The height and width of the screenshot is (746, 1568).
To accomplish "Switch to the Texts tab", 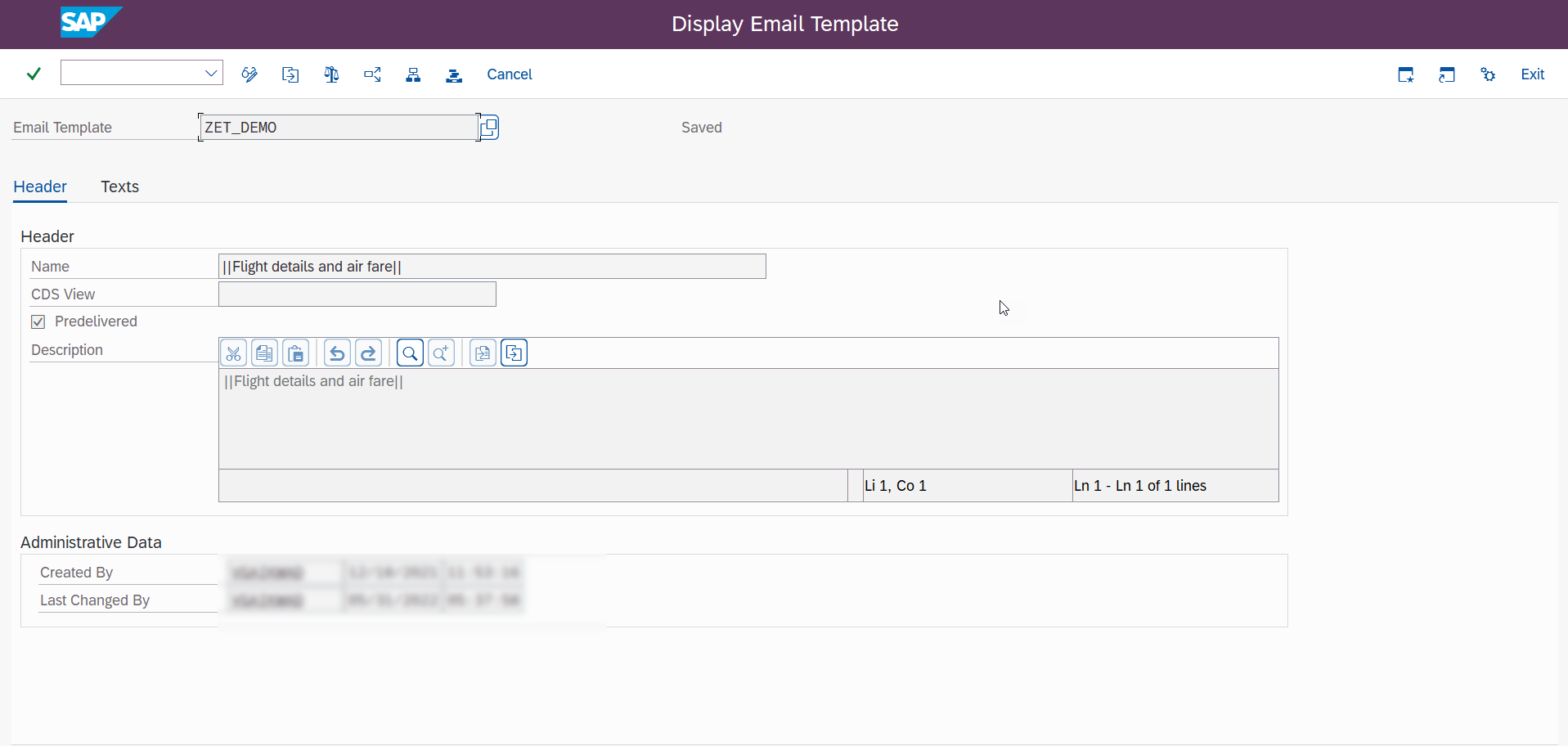I will (x=119, y=186).
